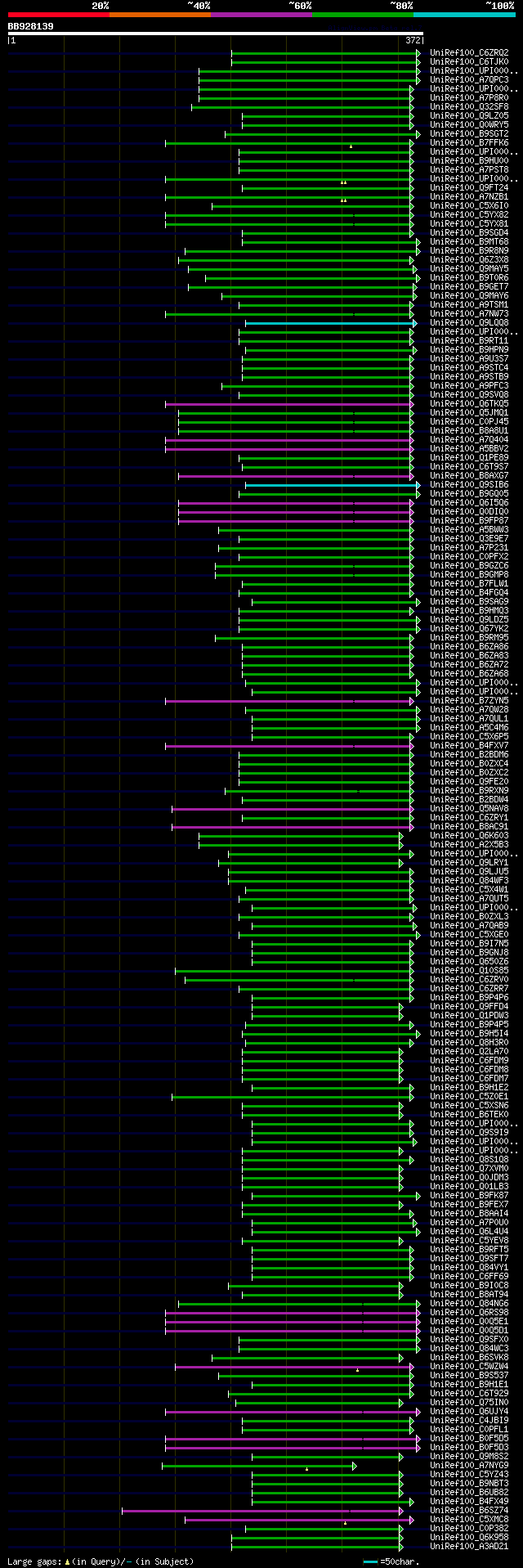The image size is (523, 1568).
Task: Select UniRef100_A7NYG9 label
Action: [469, 1466]
